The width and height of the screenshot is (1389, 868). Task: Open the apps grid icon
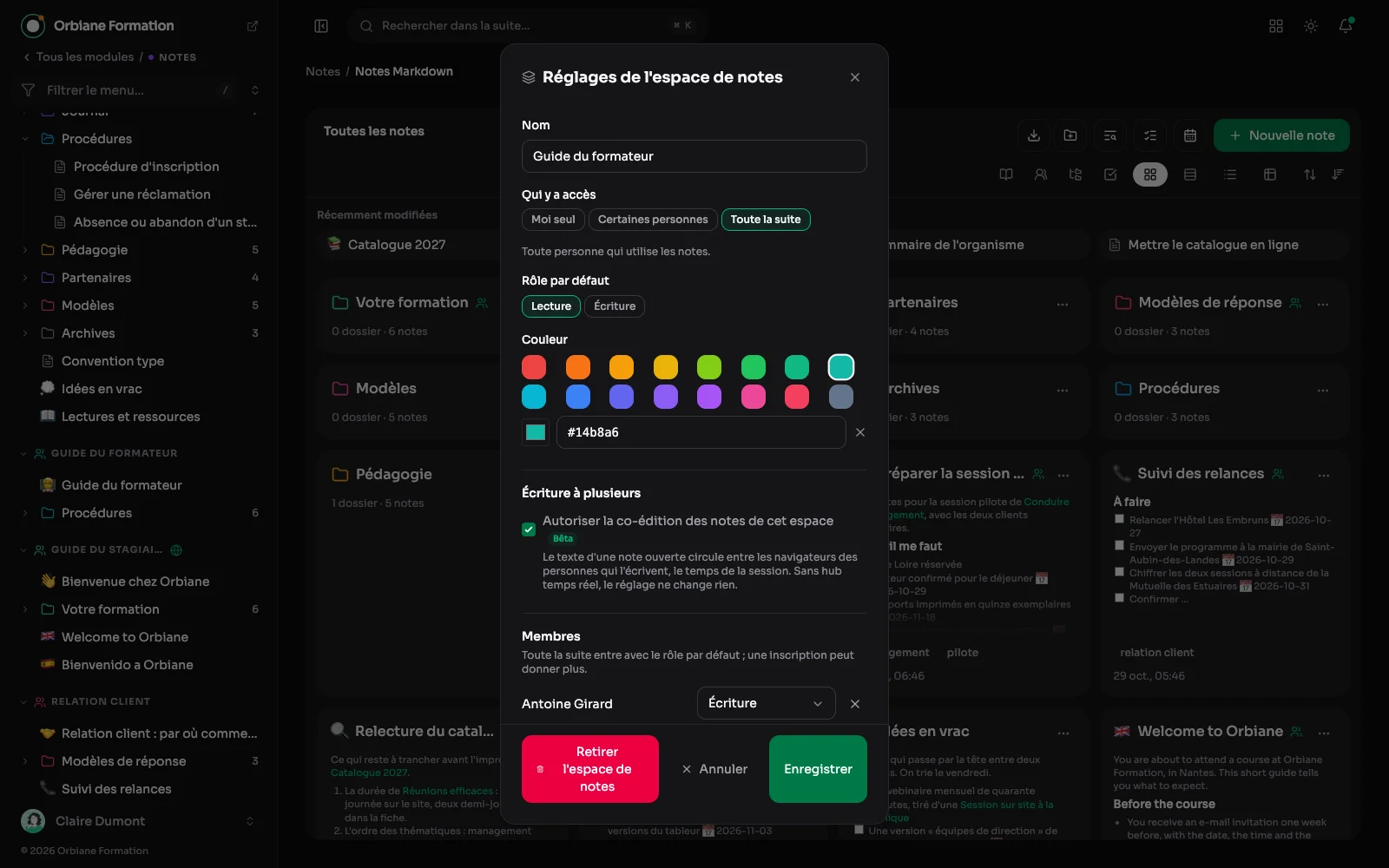(1276, 26)
